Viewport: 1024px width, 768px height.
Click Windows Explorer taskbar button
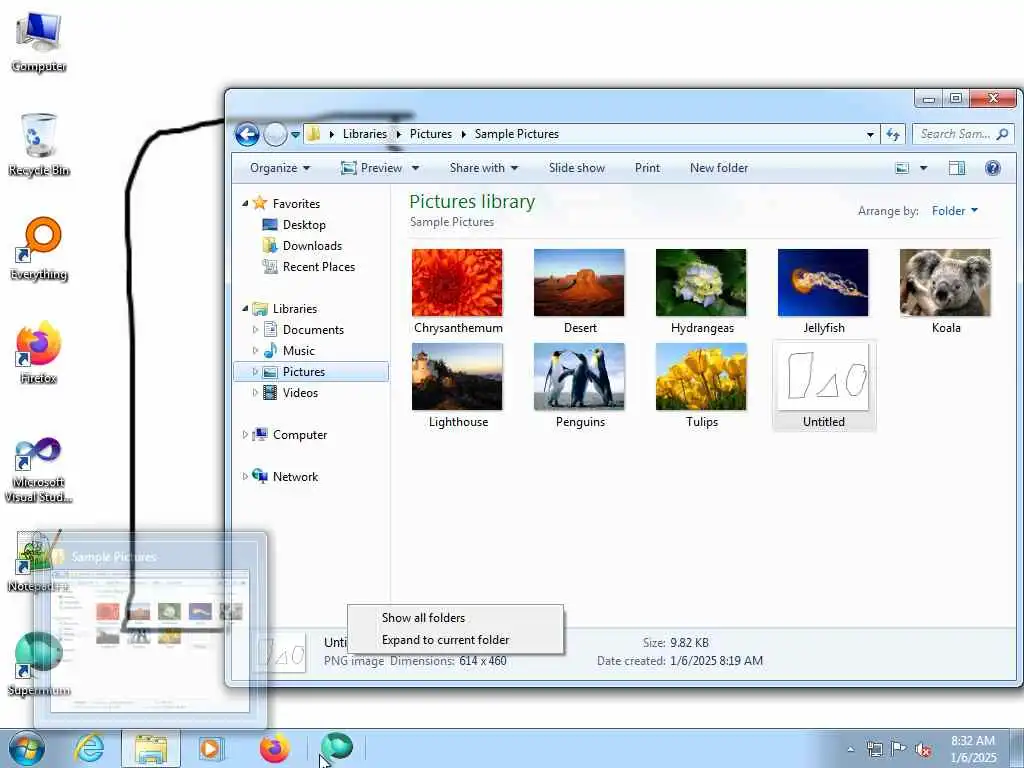[151, 749]
